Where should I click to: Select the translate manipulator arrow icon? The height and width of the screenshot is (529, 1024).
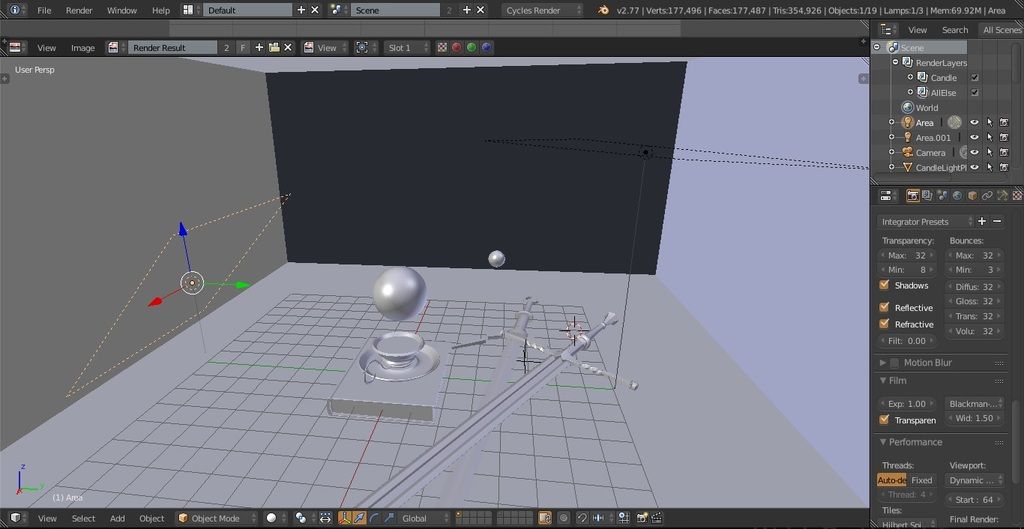pos(359,518)
